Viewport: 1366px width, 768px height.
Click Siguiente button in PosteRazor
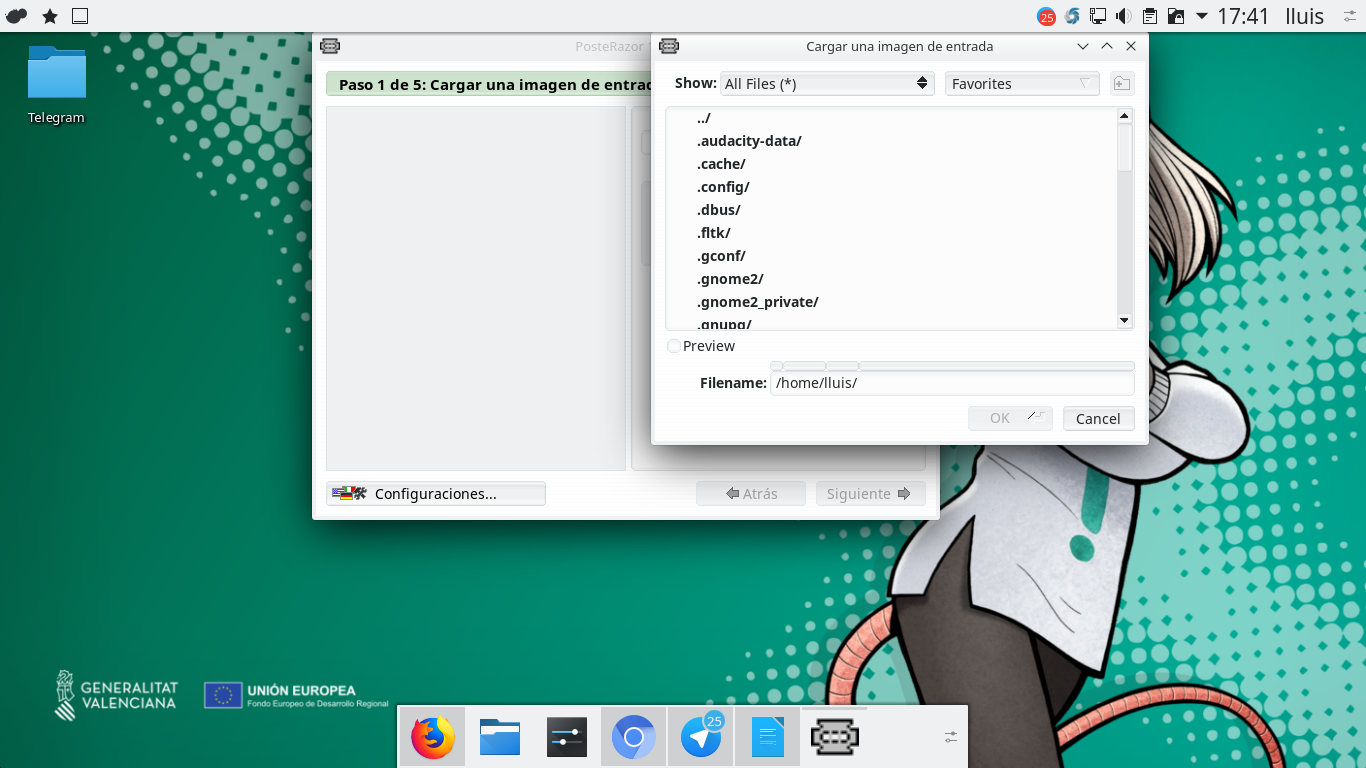click(870, 494)
